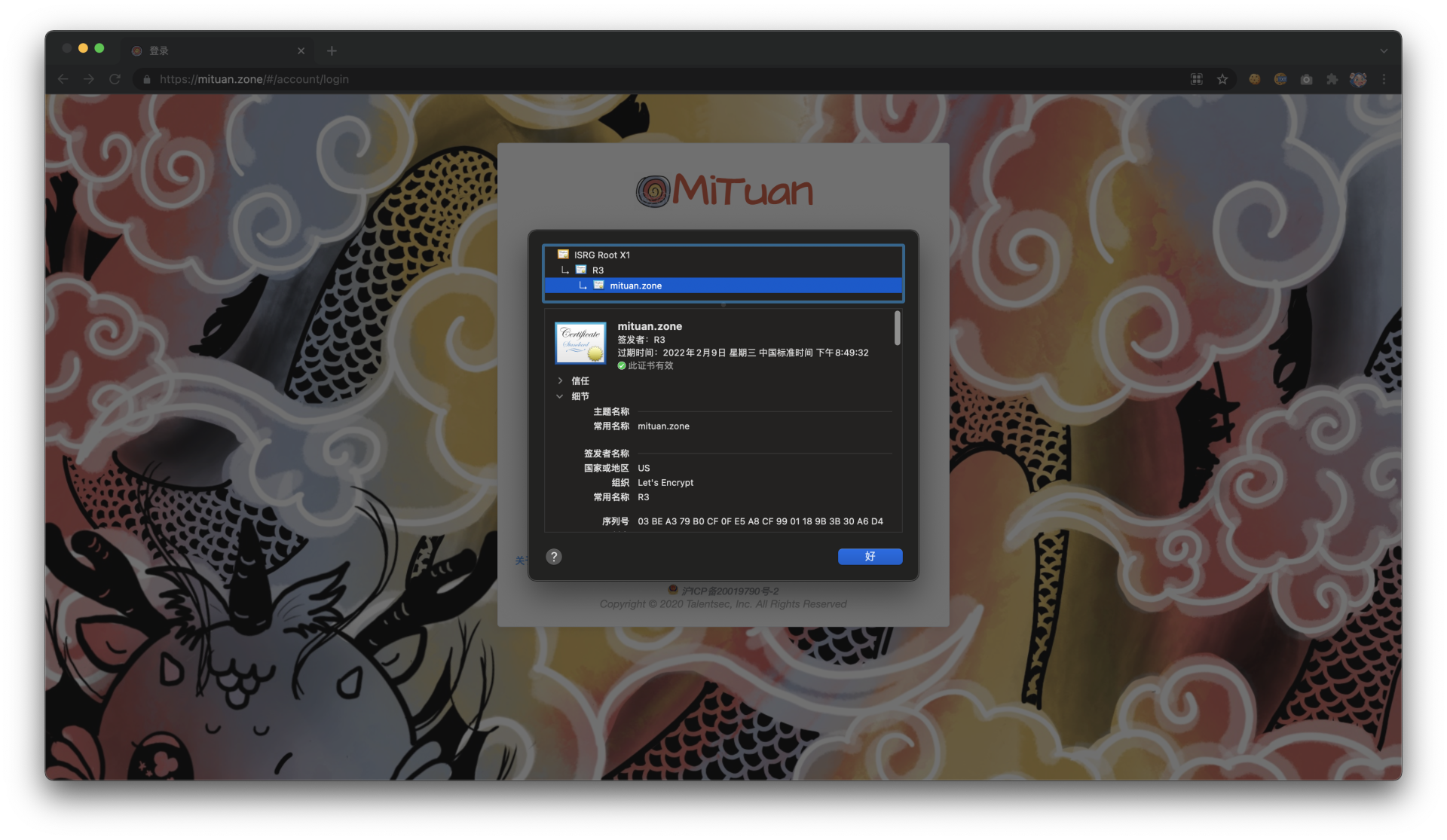Image resolution: width=1447 pixels, height=840 pixels.
Task: Open a new tab with plus button
Action: point(332,50)
